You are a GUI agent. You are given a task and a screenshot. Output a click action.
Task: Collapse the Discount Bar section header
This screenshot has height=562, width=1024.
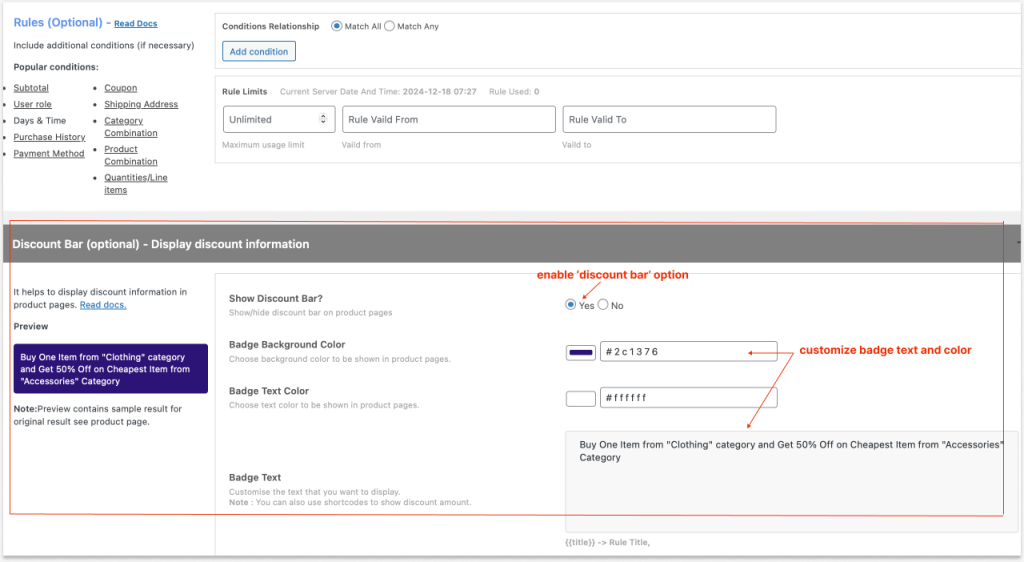512,244
